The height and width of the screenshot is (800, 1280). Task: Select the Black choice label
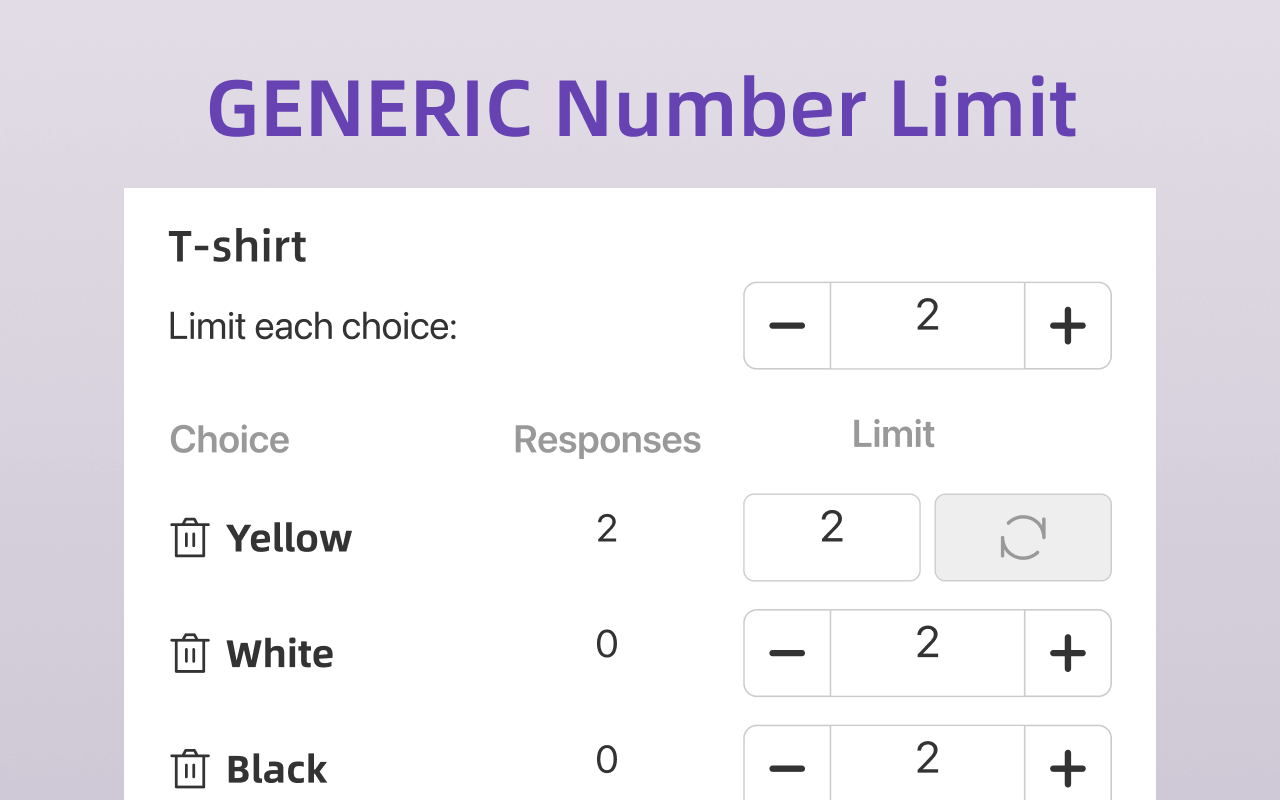tap(277, 770)
